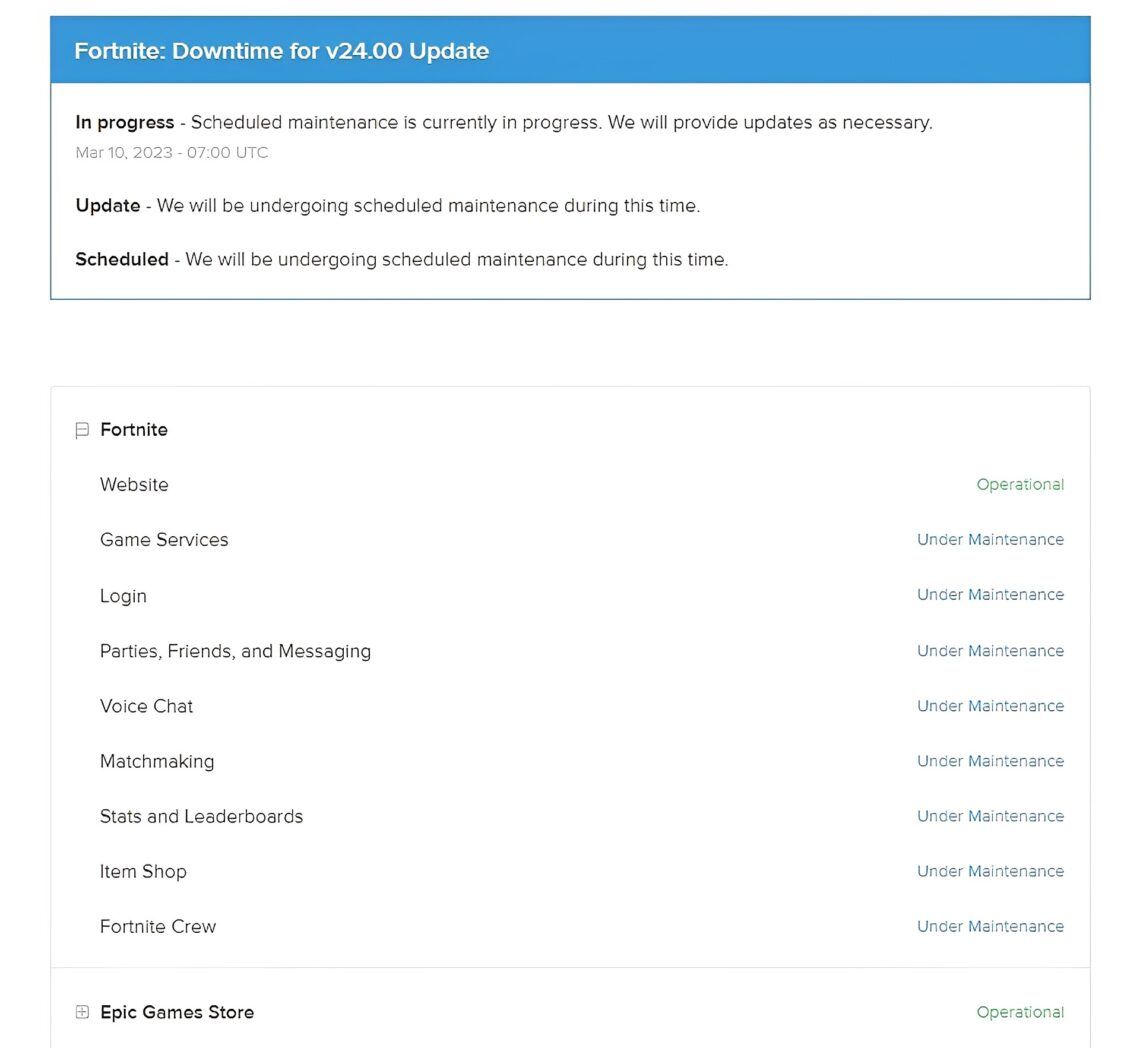Screen dimensions: 1140x1048
Task: Click Game Services Under Maintenance status
Action: 990,539
